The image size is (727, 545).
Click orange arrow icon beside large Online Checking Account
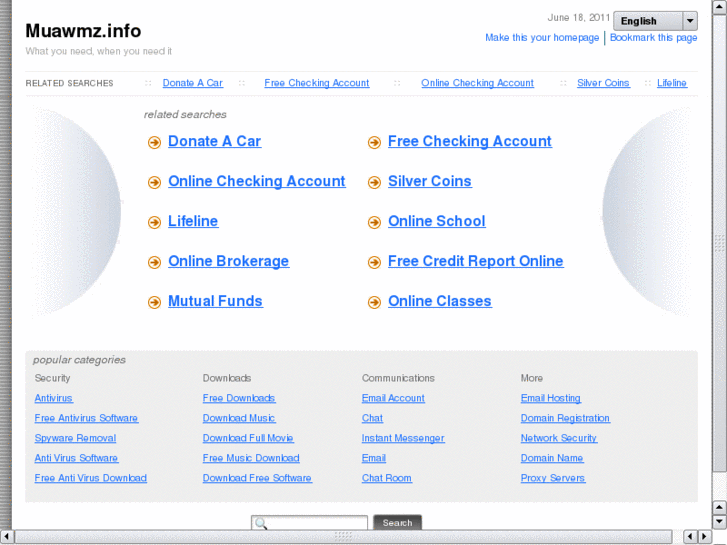pos(154,182)
